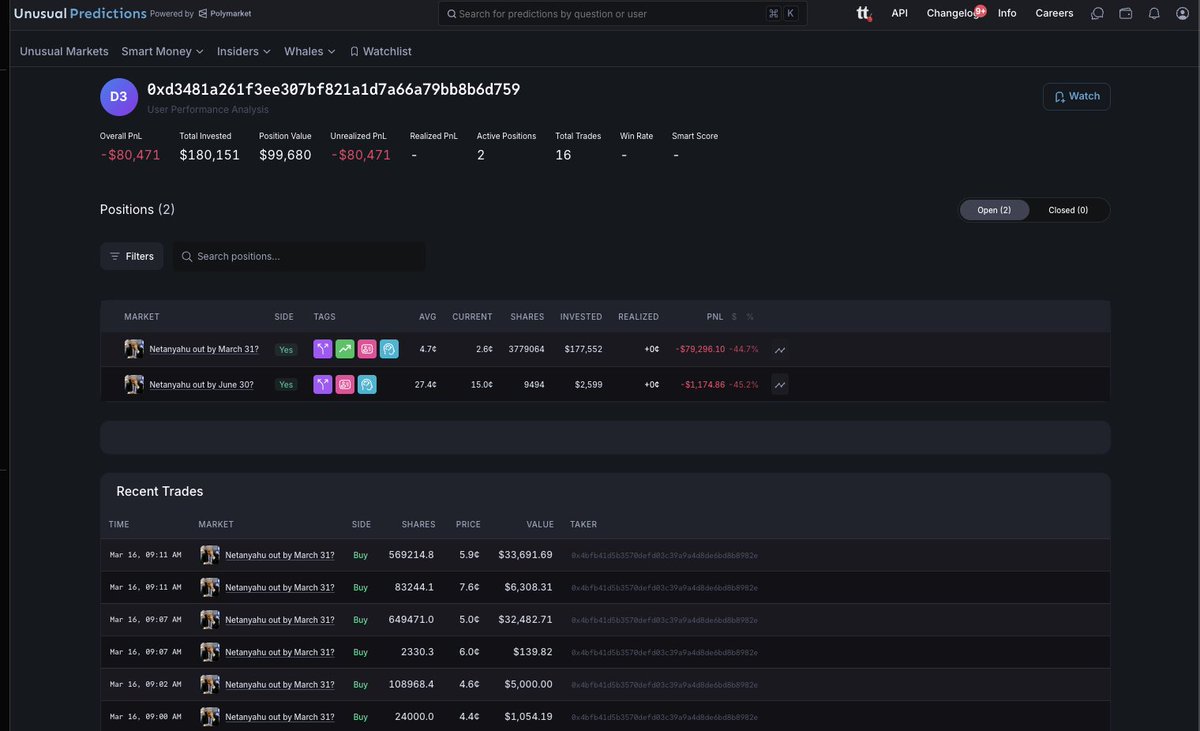Image resolution: width=1200 pixels, height=731 pixels.
Task: Click the chart icon for March 31 position
Action: click(780, 350)
